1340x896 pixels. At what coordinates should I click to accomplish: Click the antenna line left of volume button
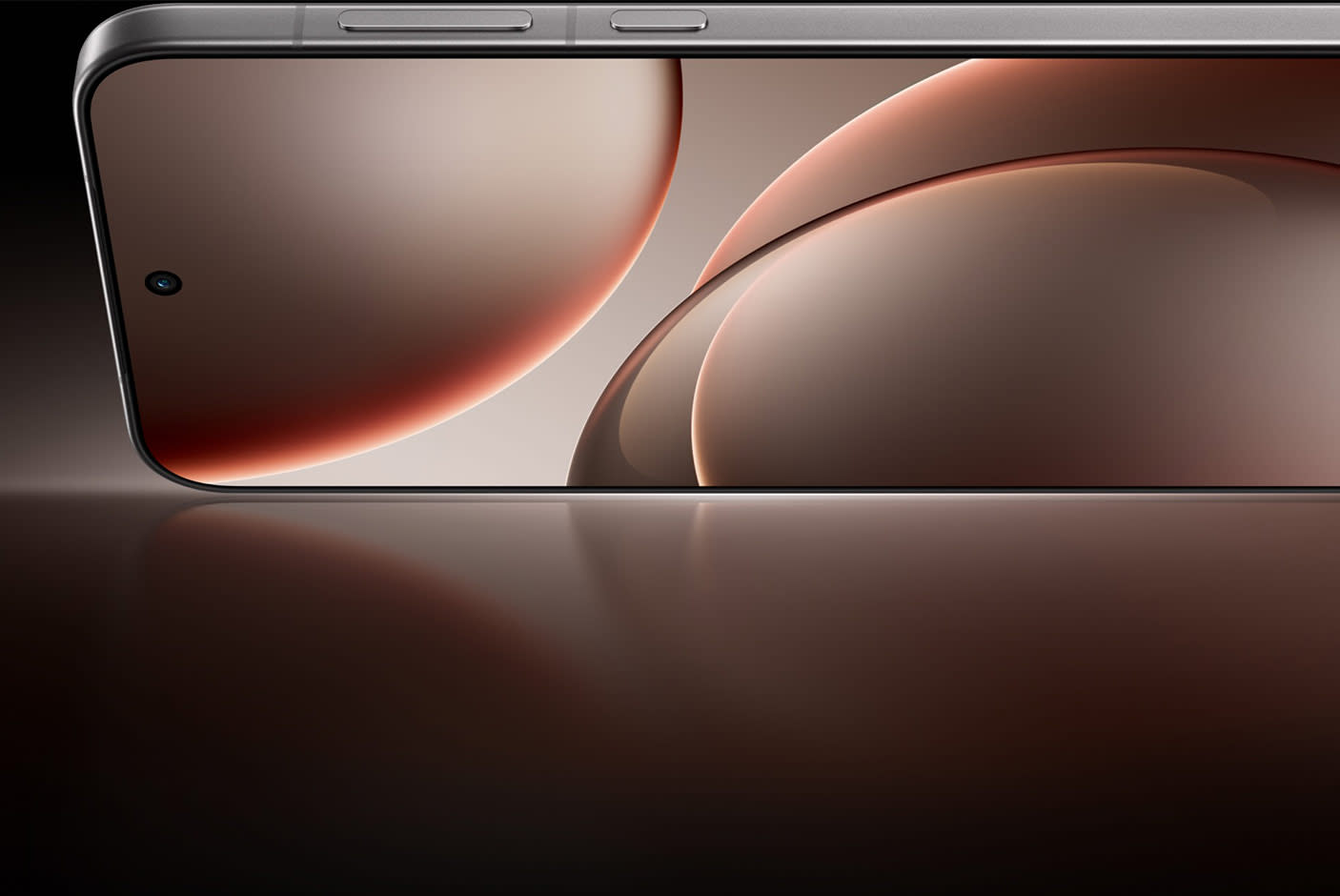click(x=298, y=23)
